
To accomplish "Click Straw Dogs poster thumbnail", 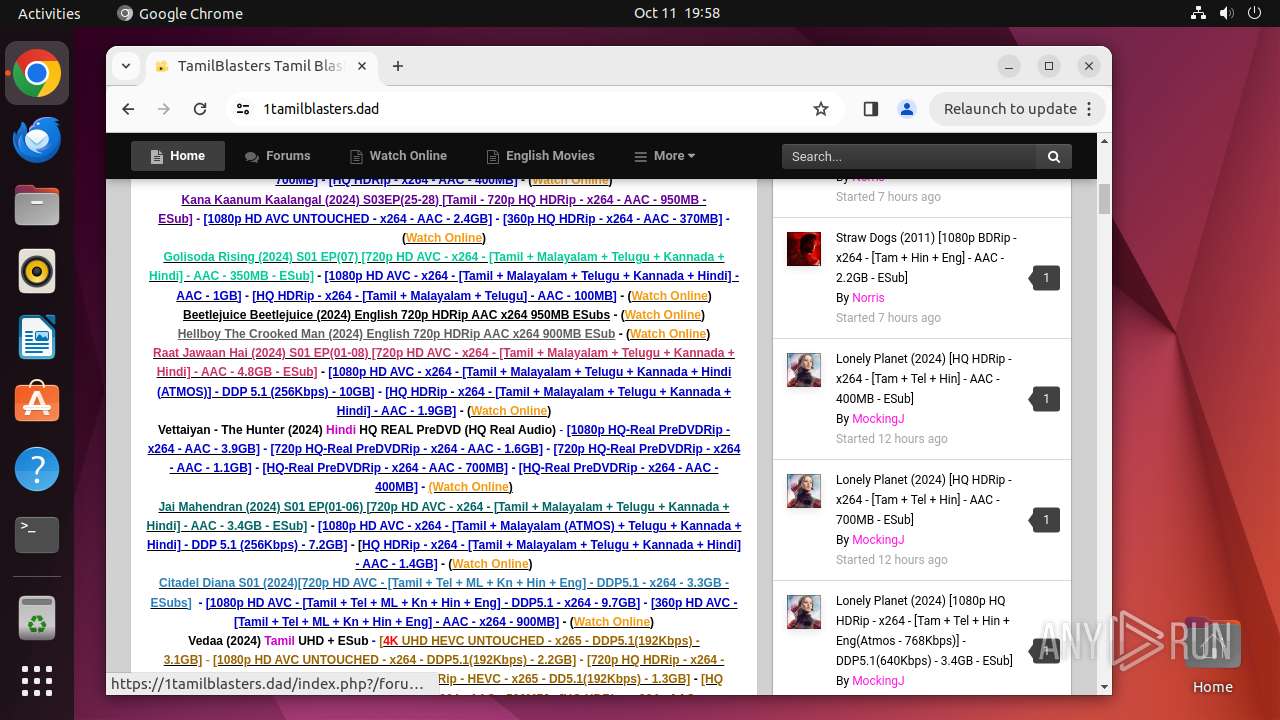I will [x=804, y=249].
